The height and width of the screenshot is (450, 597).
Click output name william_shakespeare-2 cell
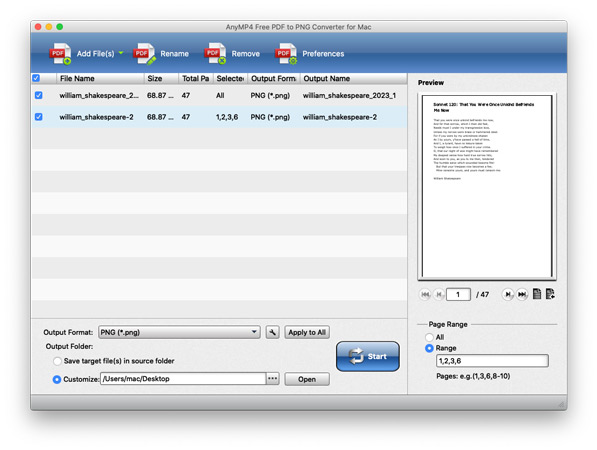340,117
